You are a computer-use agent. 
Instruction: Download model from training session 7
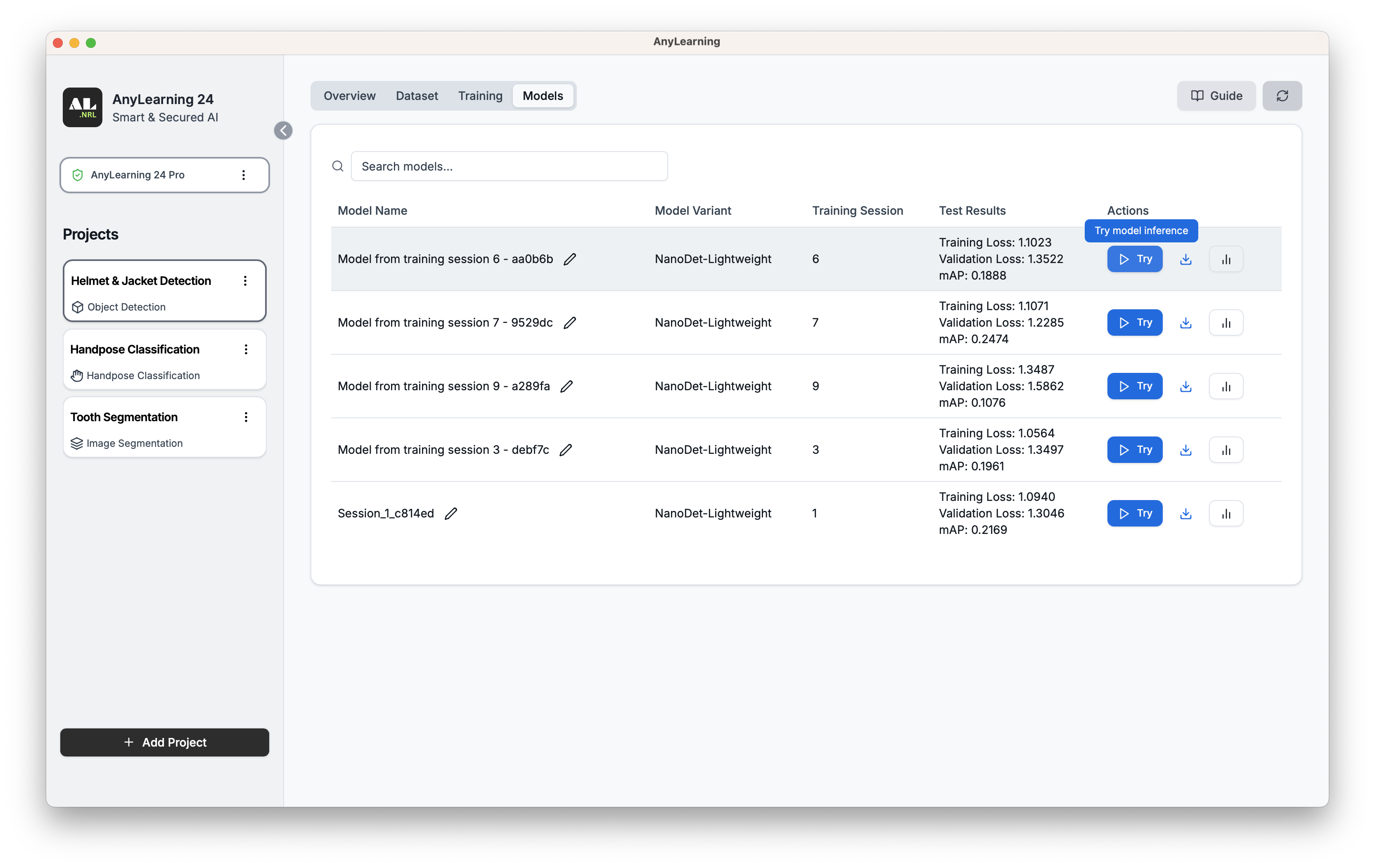[x=1185, y=323]
